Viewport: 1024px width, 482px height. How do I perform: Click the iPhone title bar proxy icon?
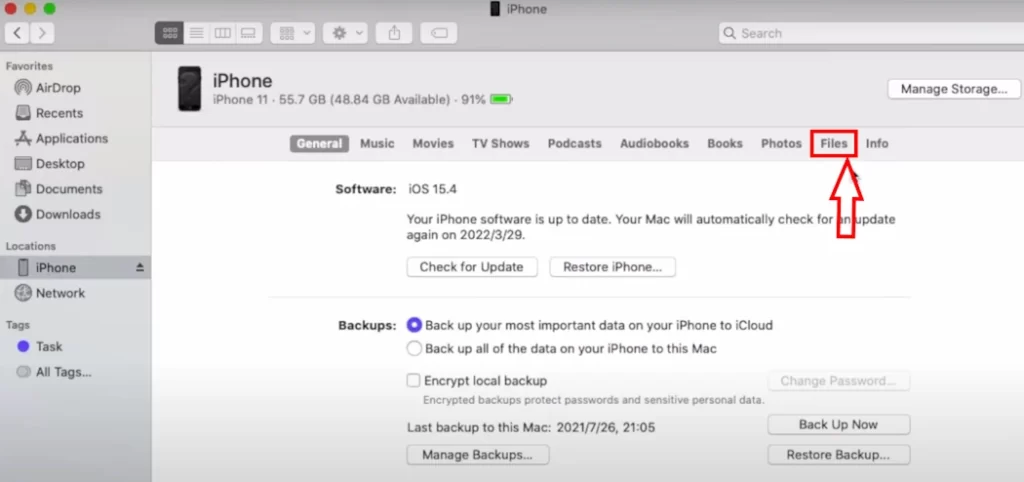click(495, 9)
